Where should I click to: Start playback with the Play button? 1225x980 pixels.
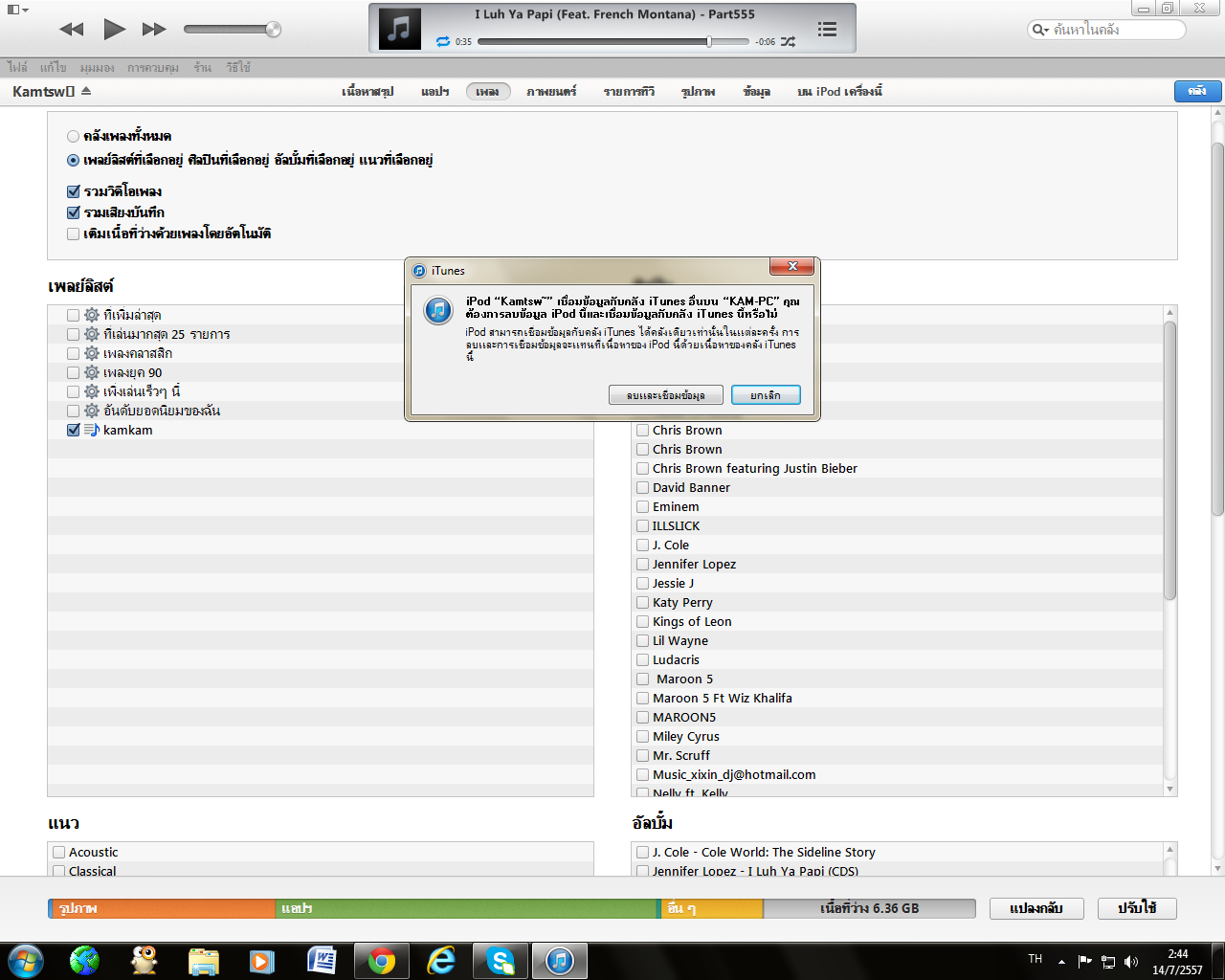[114, 29]
